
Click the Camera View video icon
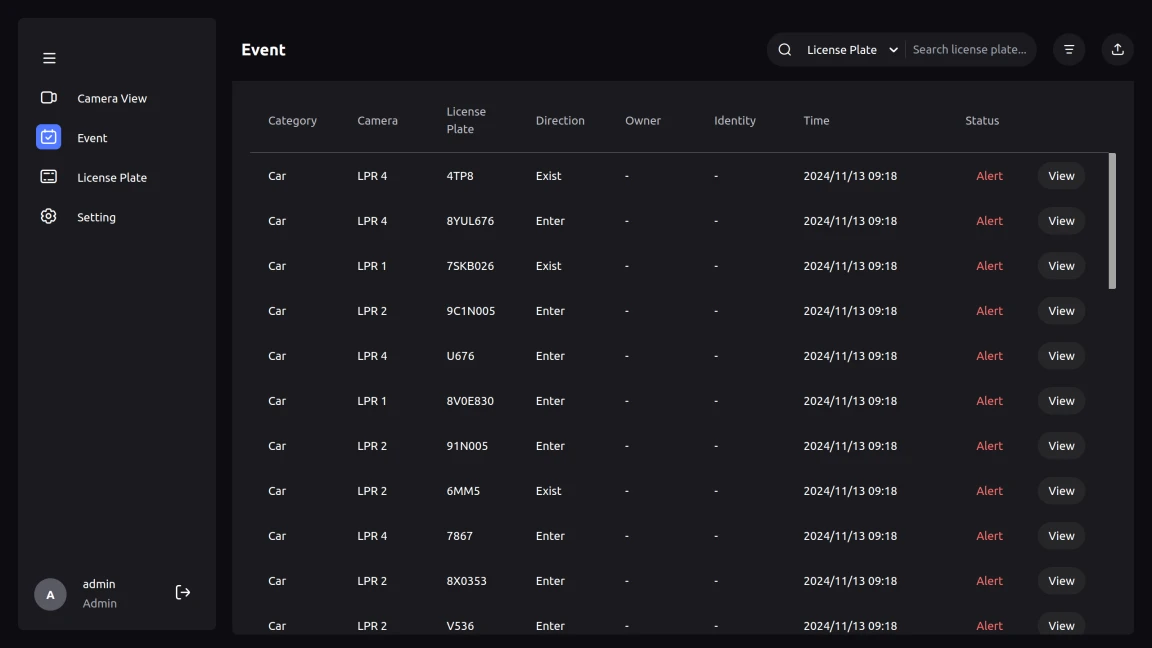pyautogui.click(x=48, y=98)
